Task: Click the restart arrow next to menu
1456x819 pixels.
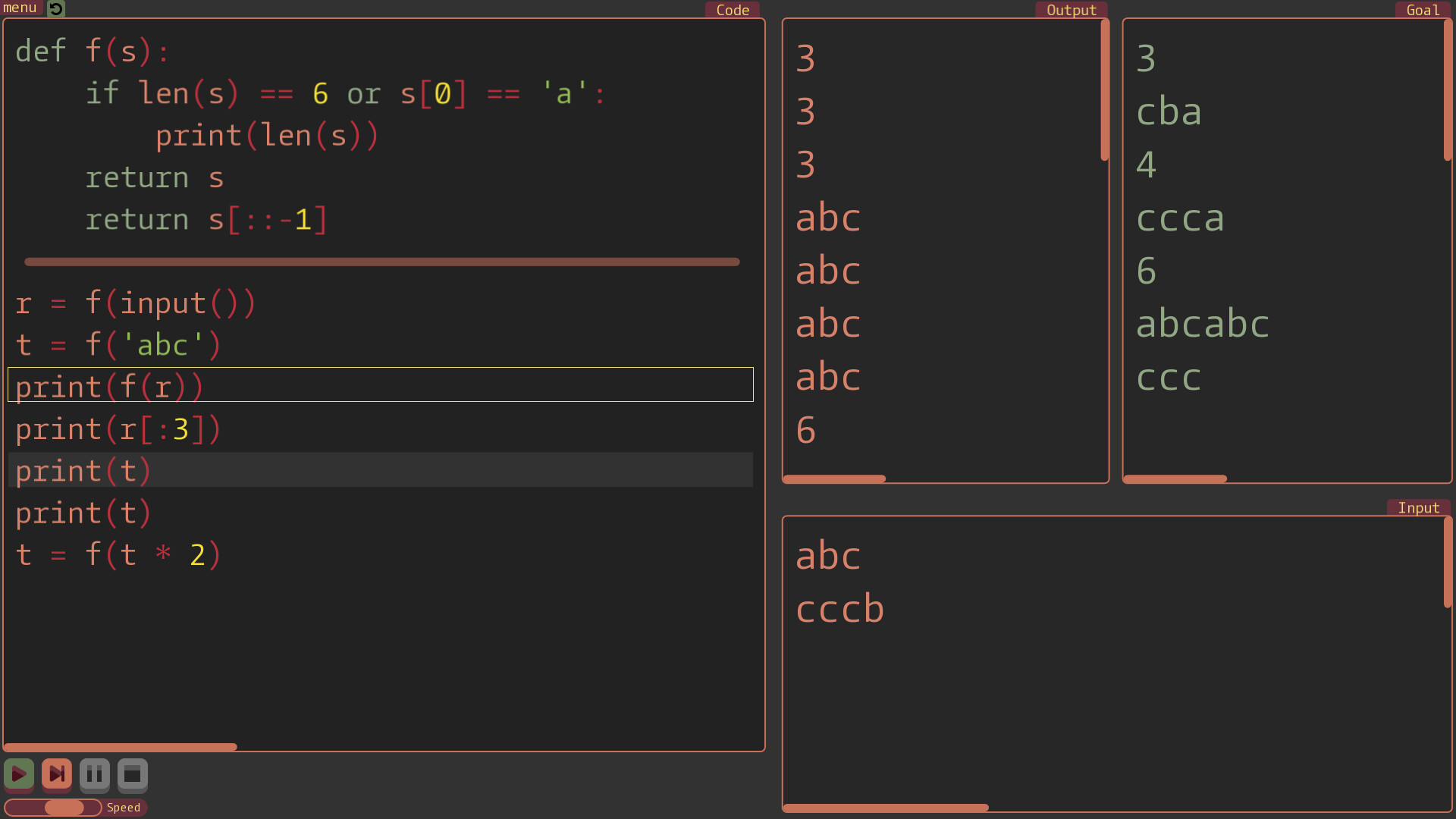Action: pyautogui.click(x=55, y=9)
